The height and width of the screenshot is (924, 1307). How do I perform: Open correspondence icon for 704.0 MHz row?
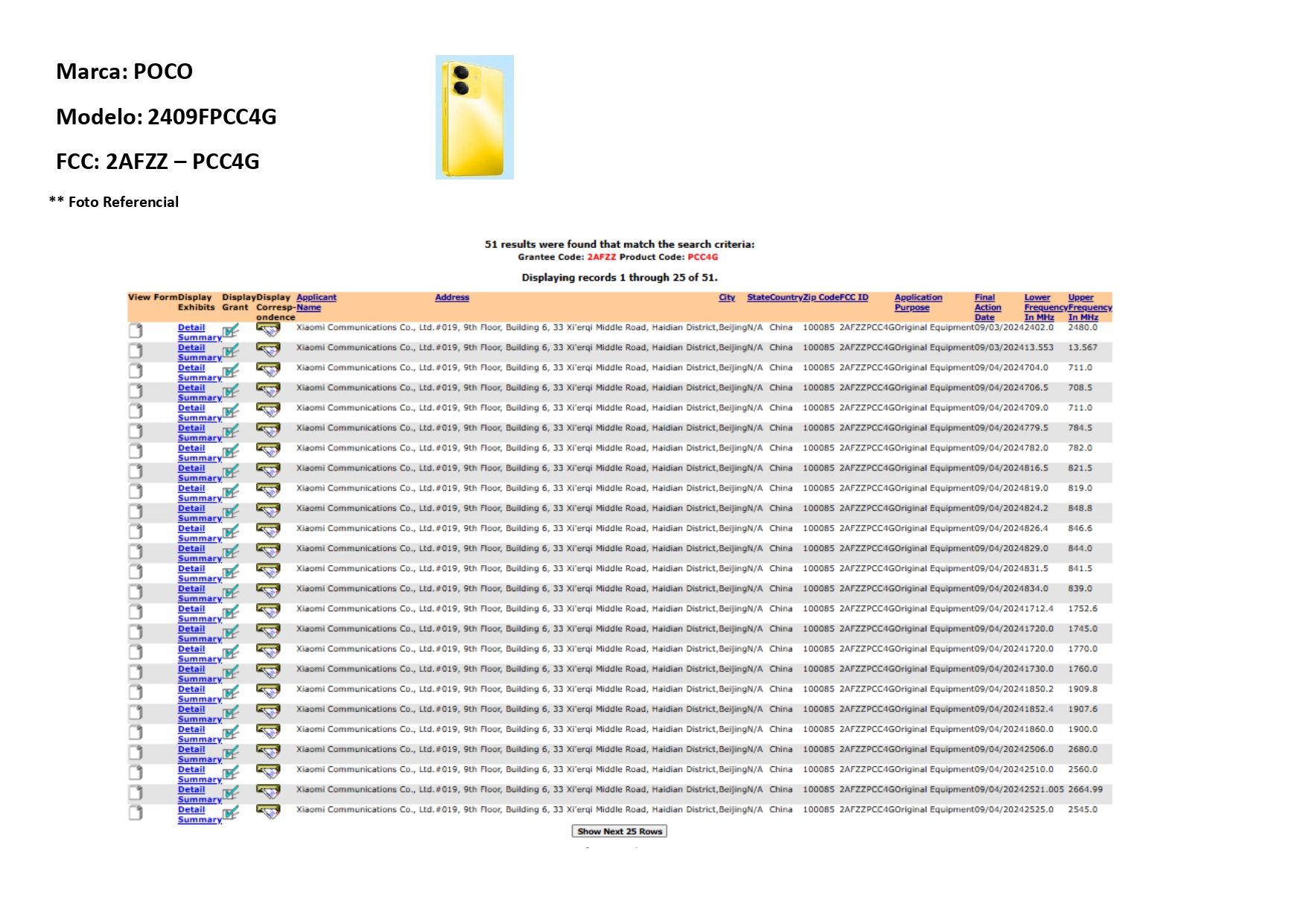pos(268,370)
